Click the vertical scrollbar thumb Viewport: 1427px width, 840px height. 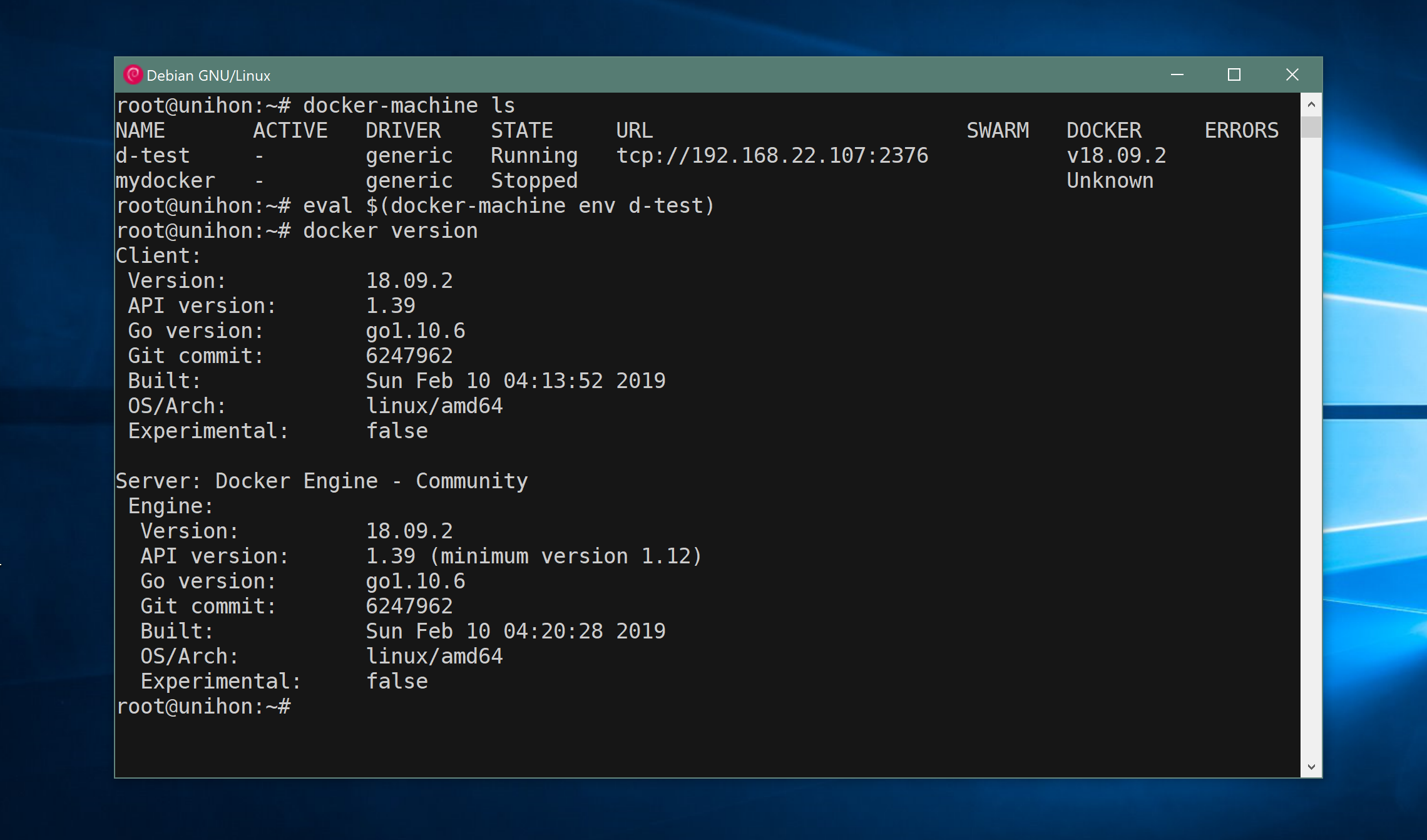pos(1311,127)
